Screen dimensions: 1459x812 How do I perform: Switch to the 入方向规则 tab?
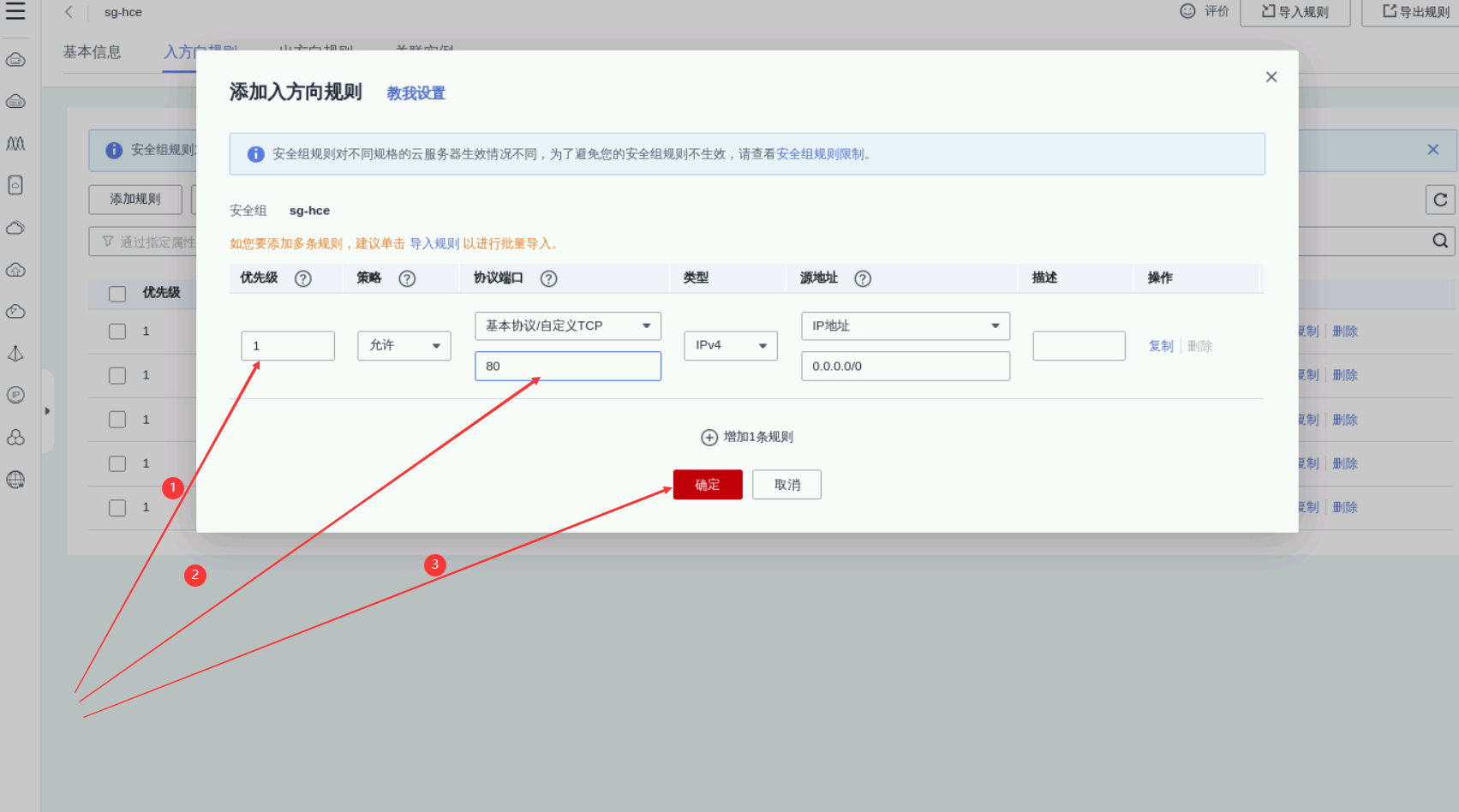[x=200, y=52]
